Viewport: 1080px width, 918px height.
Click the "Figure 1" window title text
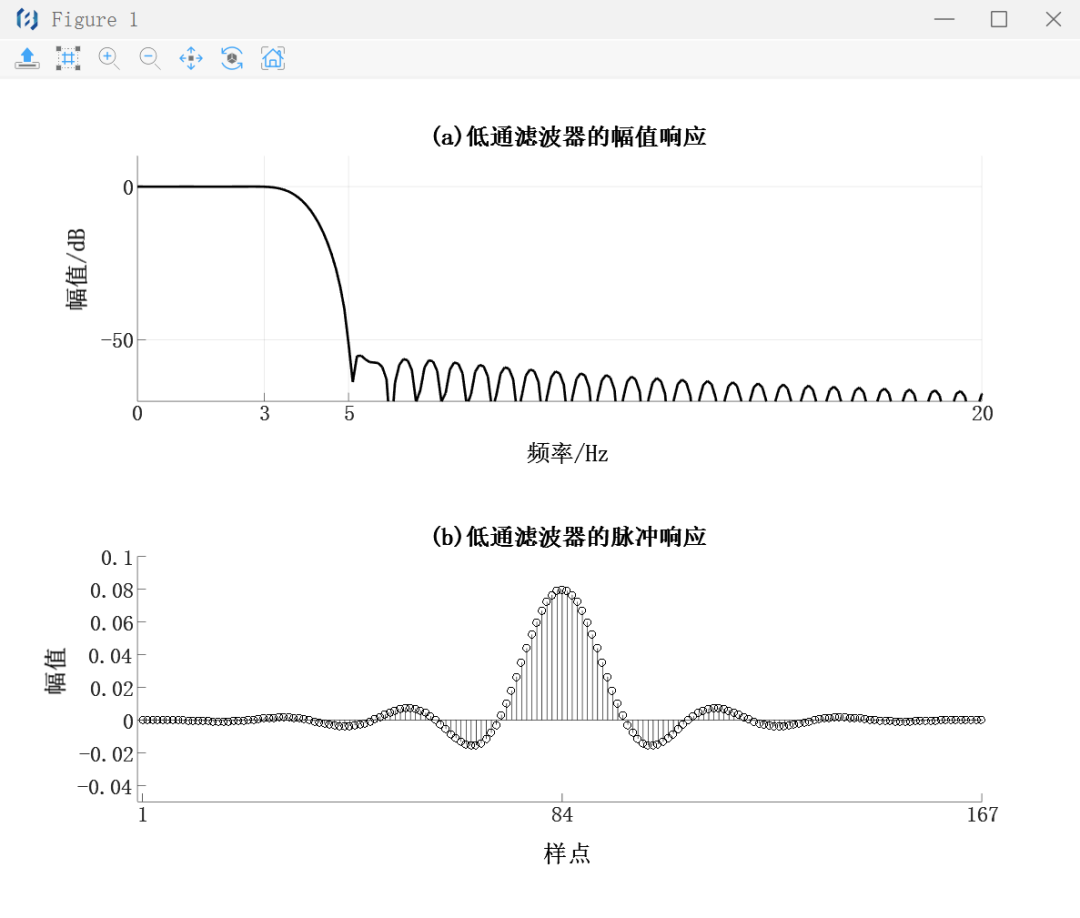tap(95, 20)
